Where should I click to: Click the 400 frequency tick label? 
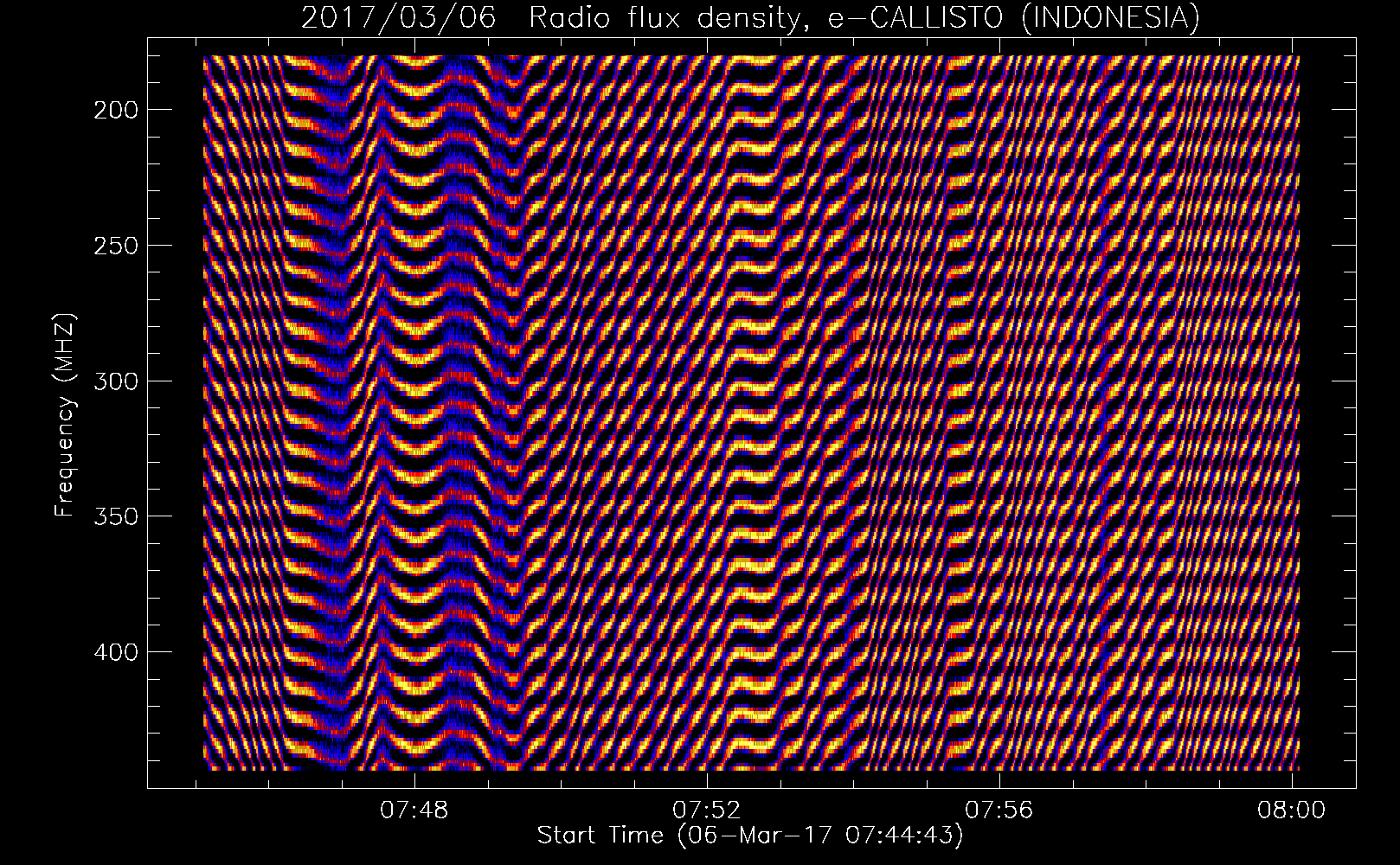pos(115,651)
